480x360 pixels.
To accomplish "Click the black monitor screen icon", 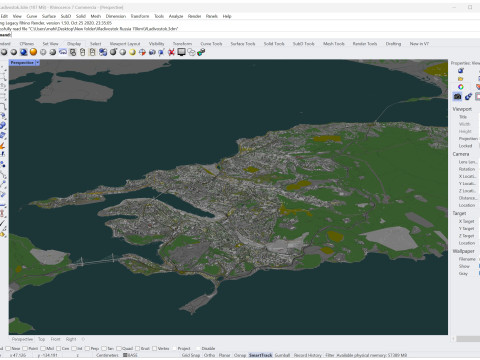I will point(181,52).
